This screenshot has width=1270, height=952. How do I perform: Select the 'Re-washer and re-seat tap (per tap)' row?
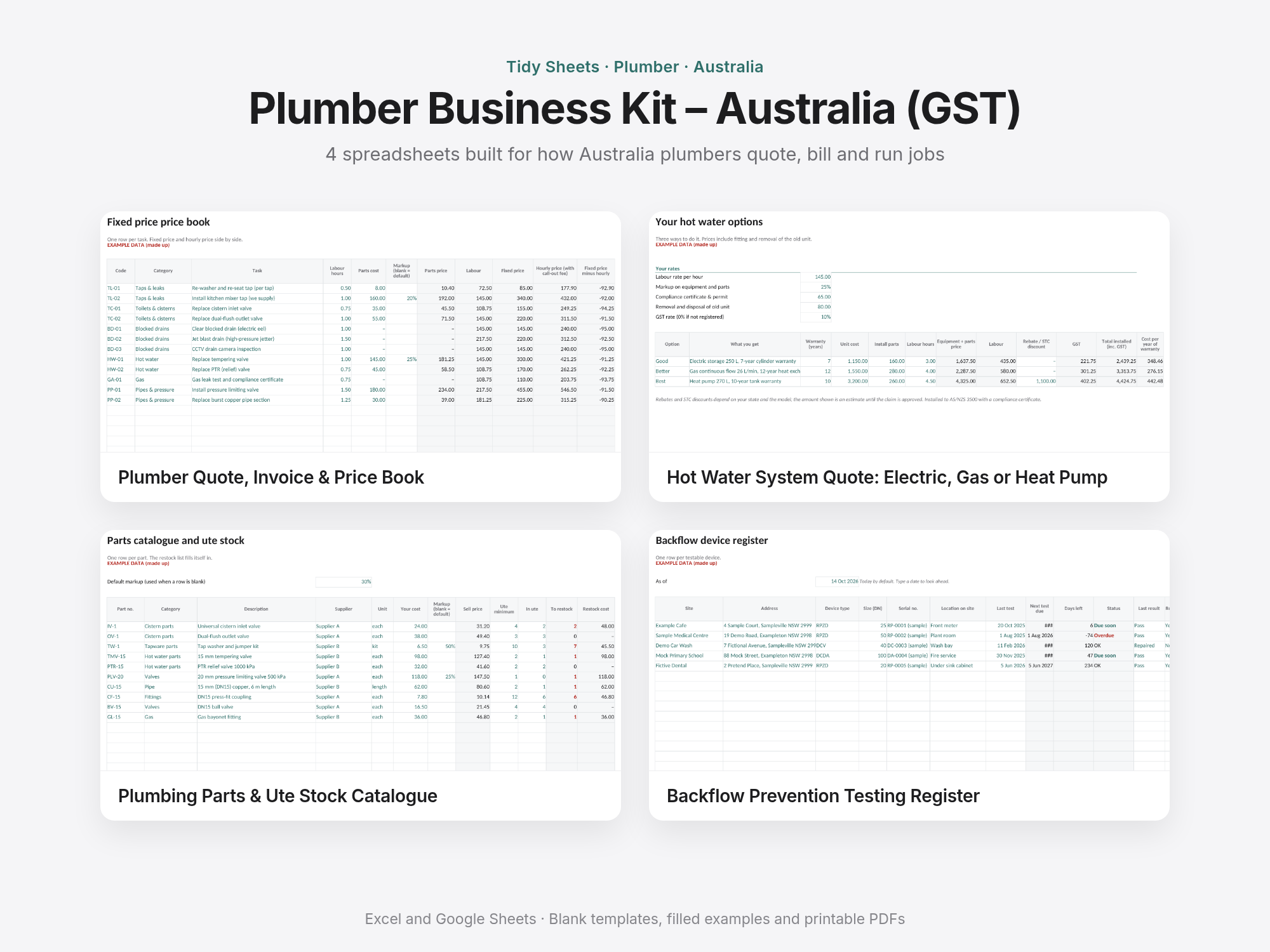[x=361, y=288]
